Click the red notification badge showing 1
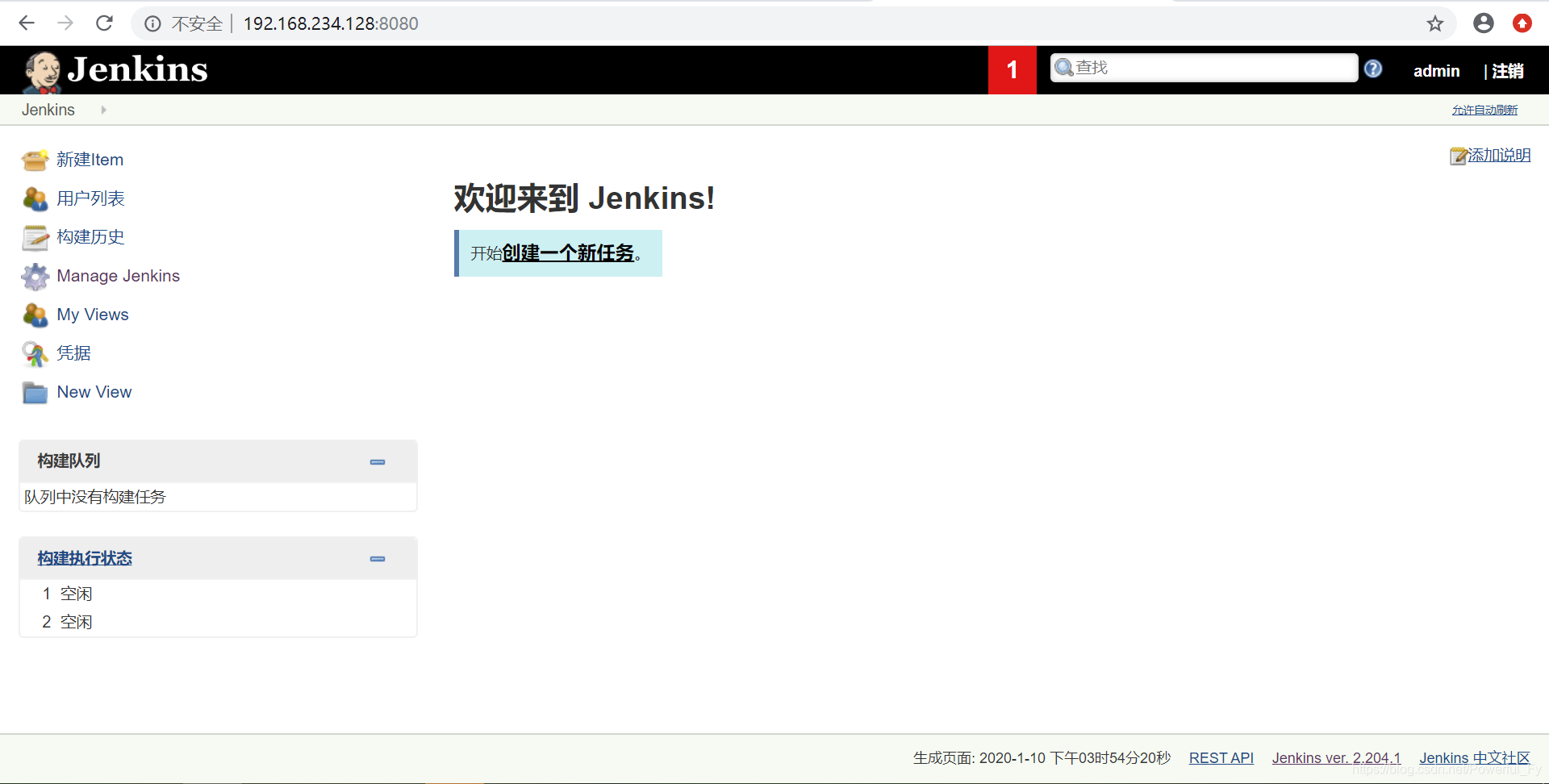Image resolution: width=1549 pixels, height=784 pixels. [x=1012, y=70]
